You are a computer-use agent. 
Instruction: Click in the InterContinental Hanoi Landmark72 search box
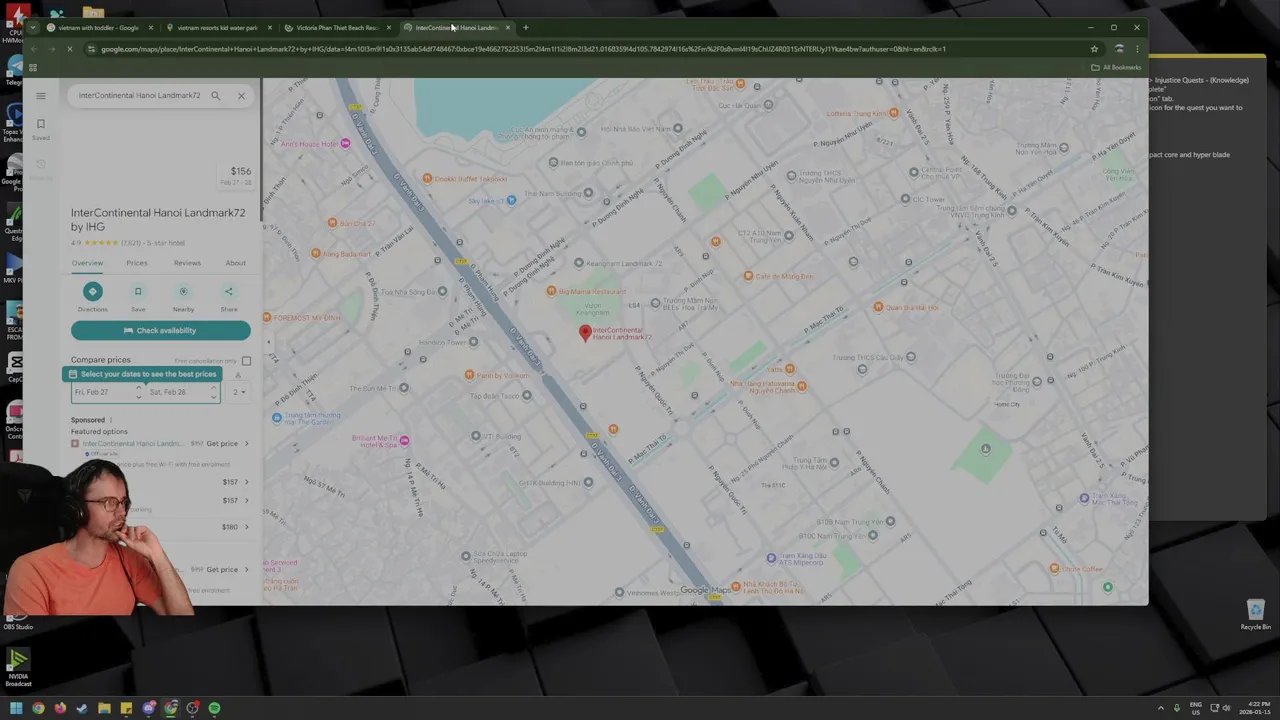tap(139, 96)
